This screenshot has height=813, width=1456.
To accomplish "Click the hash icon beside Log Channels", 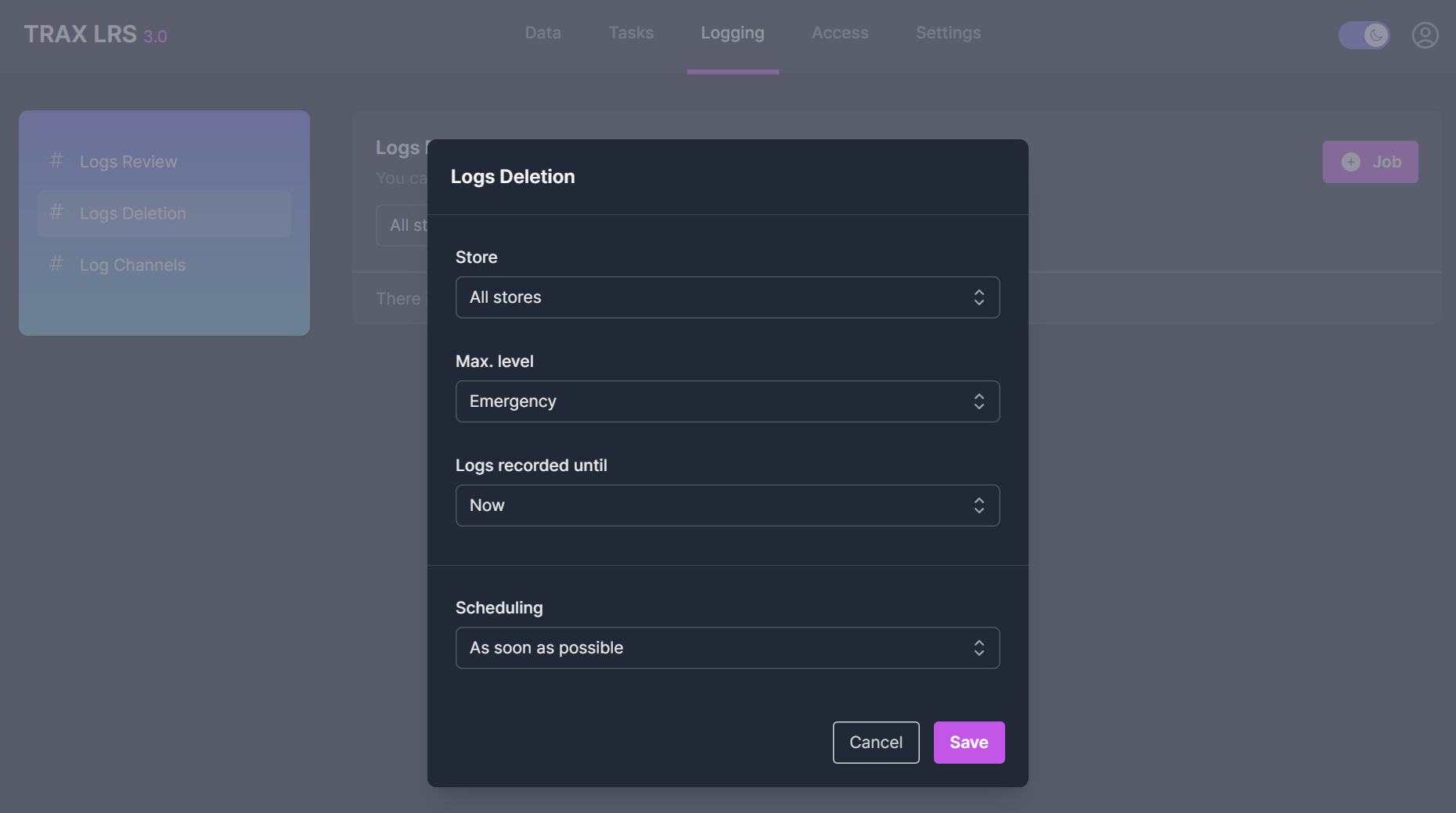I will click(x=56, y=264).
